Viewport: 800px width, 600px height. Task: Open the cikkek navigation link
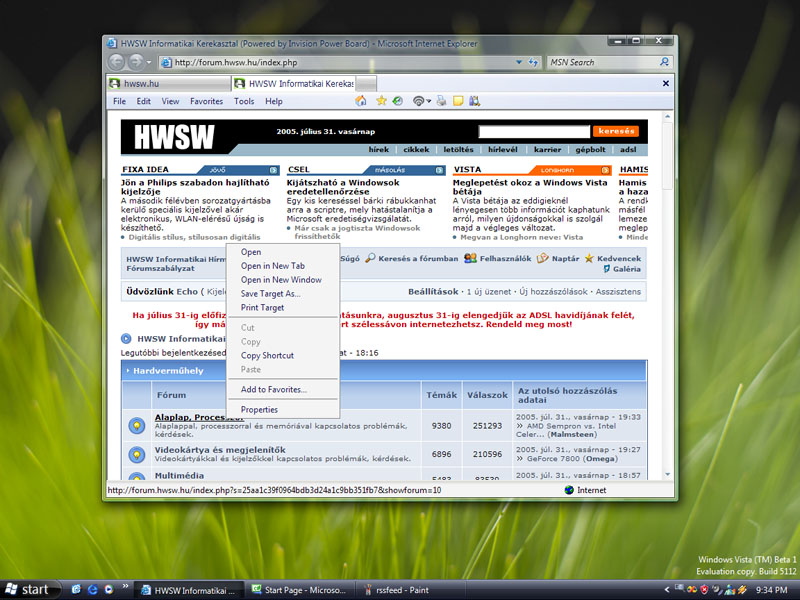coord(416,149)
